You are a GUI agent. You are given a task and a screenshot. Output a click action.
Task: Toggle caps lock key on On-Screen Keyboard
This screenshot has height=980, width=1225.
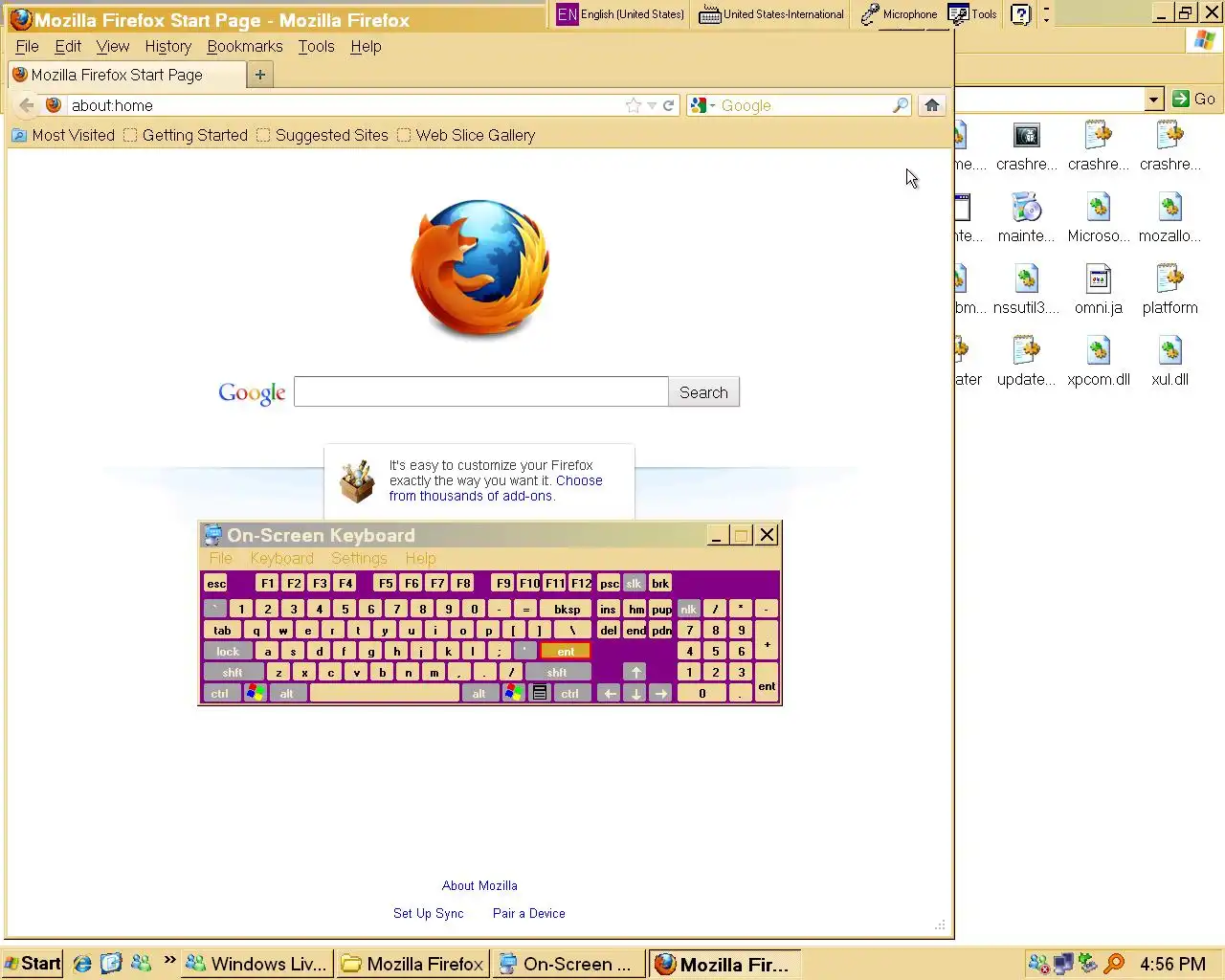228,651
